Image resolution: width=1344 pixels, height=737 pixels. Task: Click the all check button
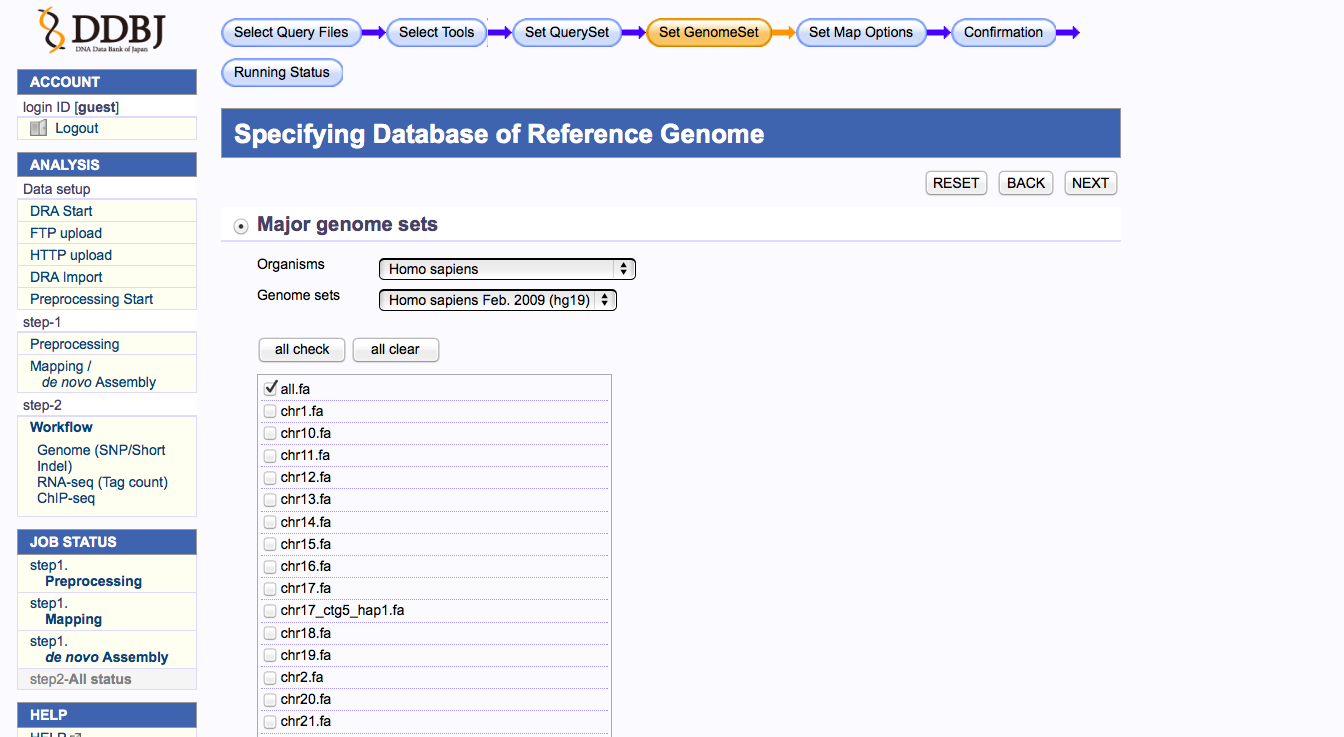pos(302,350)
